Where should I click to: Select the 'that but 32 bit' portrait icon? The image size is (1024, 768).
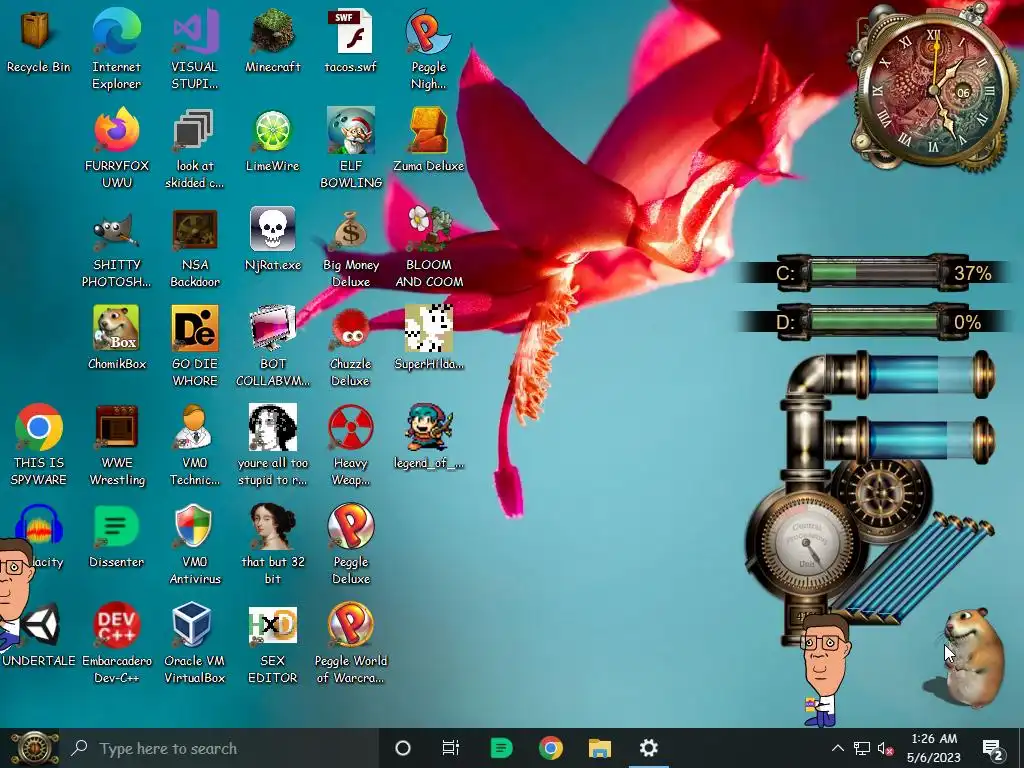click(272, 526)
